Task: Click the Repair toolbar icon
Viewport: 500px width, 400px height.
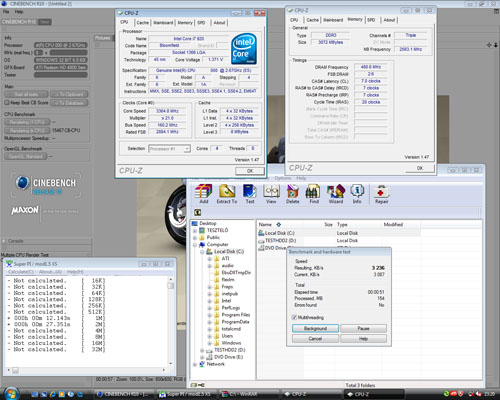Action: pyautogui.click(x=381, y=194)
